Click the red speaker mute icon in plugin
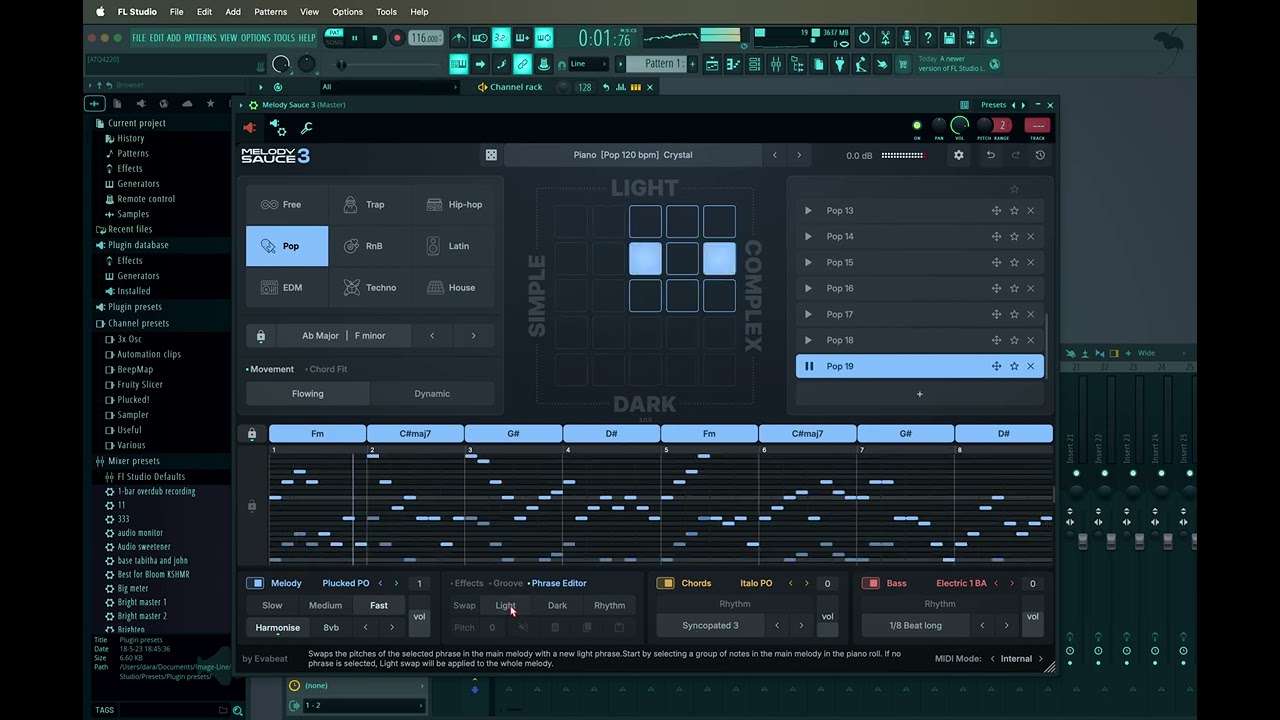Viewport: 1280px width, 720px height. [250, 128]
